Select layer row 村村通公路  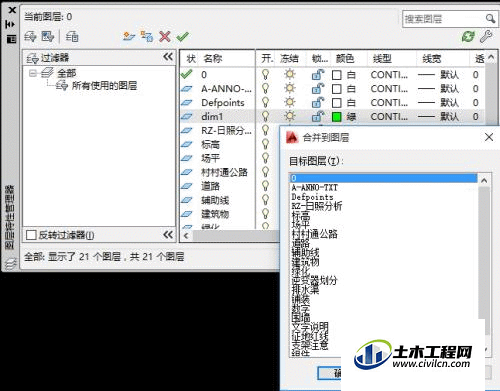(224, 172)
